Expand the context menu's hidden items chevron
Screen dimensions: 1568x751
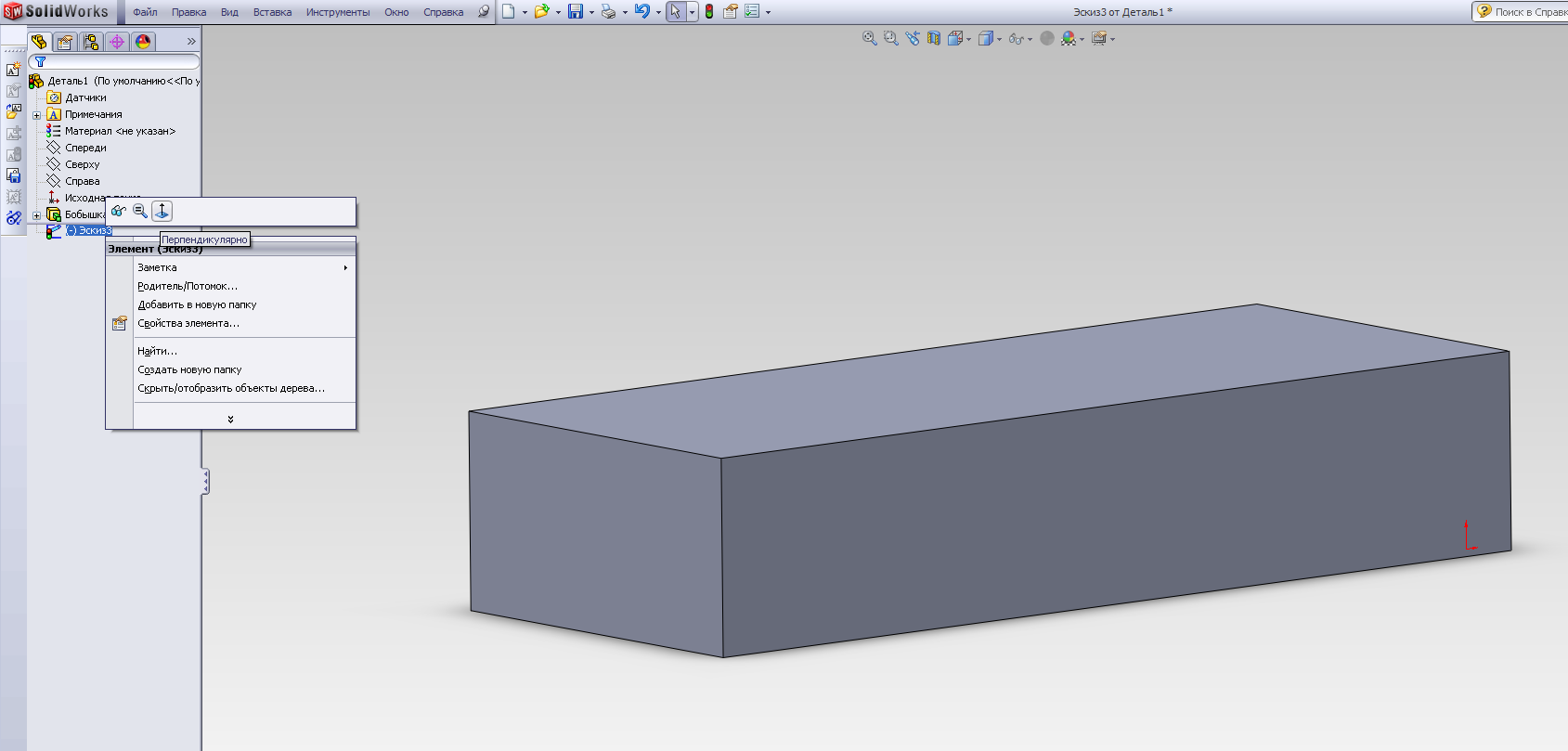pyautogui.click(x=230, y=420)
